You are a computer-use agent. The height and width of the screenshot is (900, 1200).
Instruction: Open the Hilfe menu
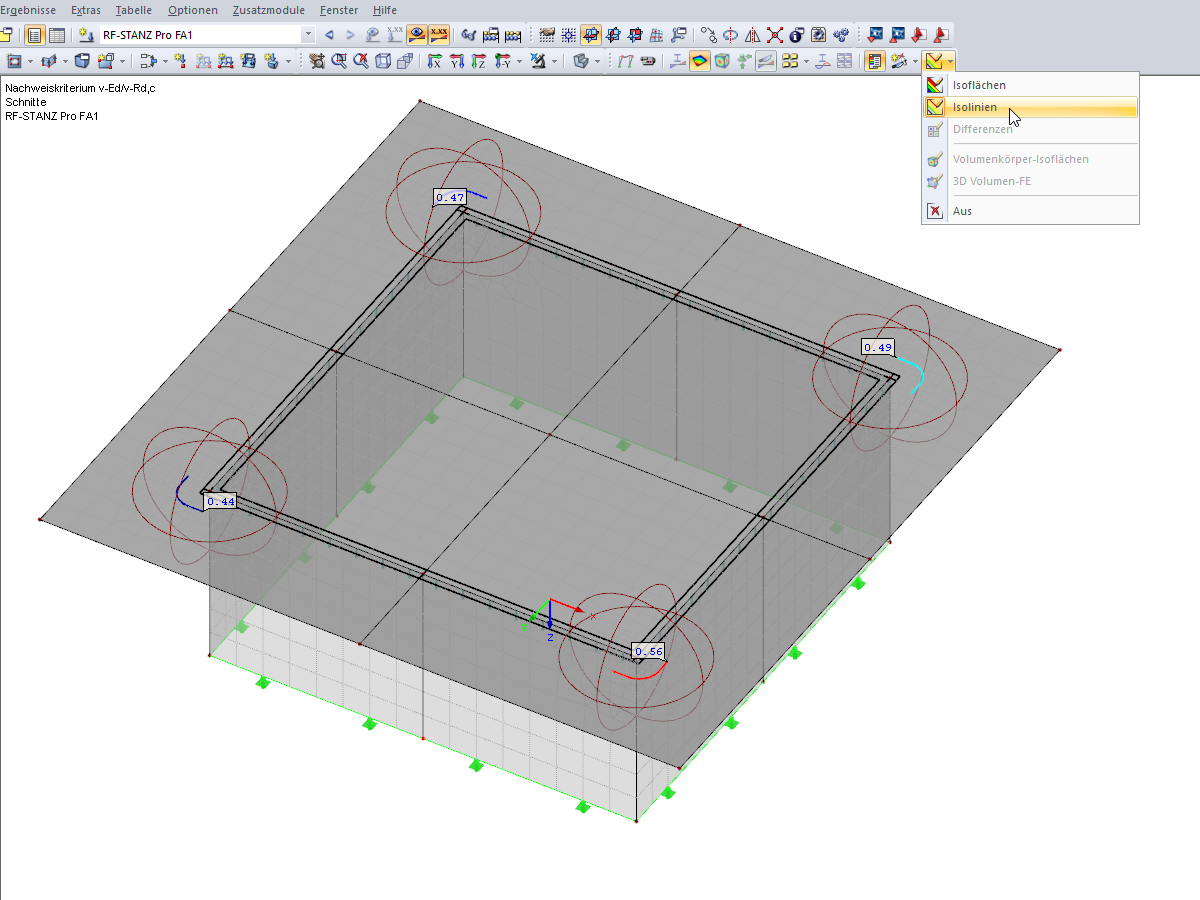385,10
